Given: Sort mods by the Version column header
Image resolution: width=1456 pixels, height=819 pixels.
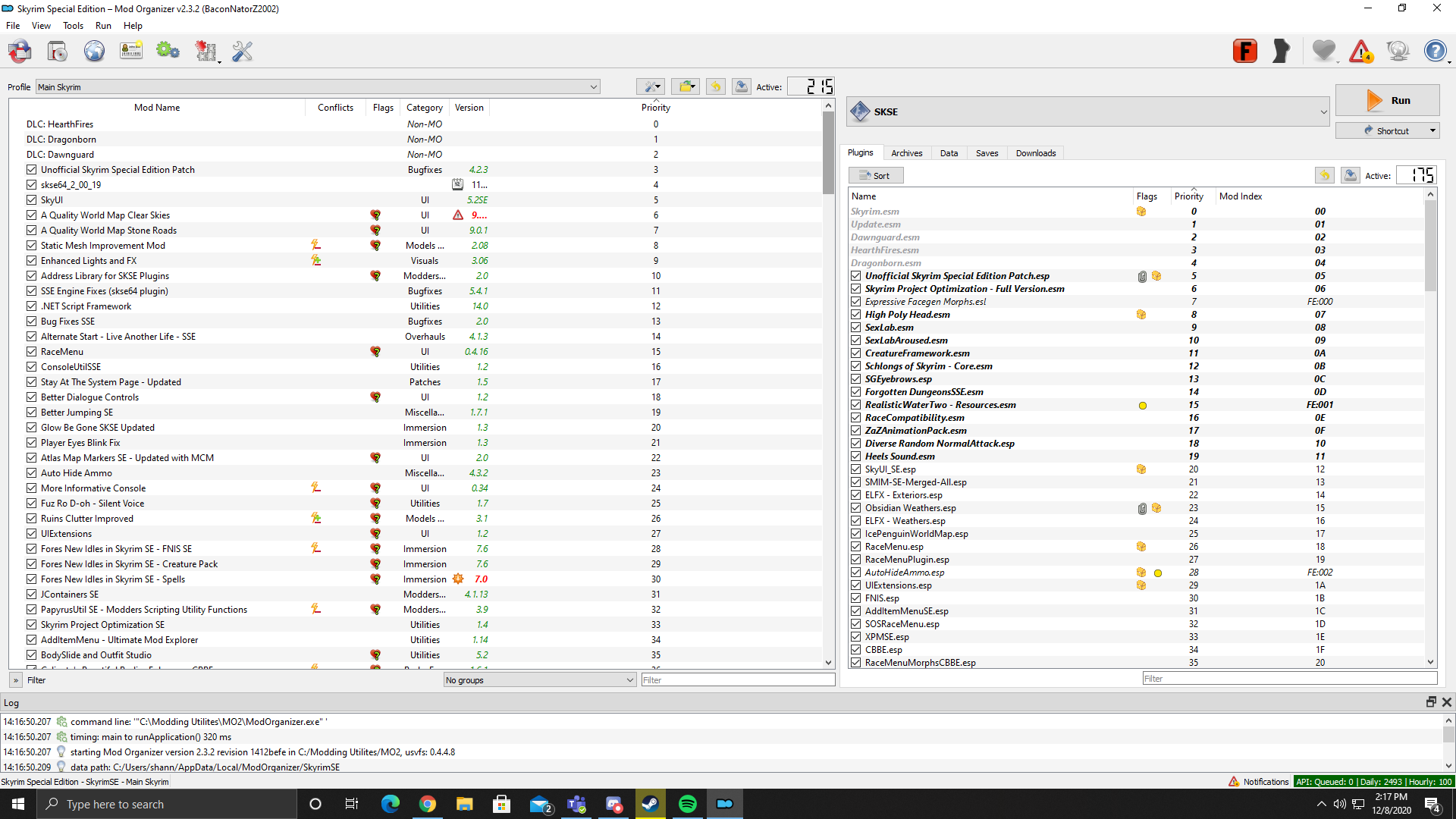Looking at the screenshot, I should 469,108.
